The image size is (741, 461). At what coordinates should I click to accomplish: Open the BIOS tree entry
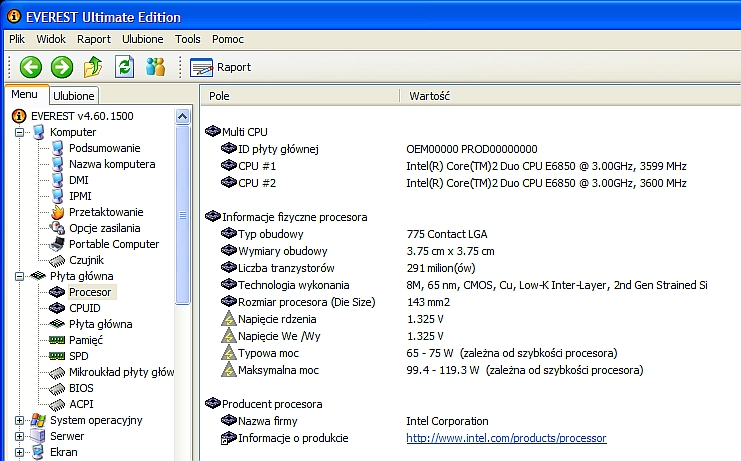pos(82,388)
